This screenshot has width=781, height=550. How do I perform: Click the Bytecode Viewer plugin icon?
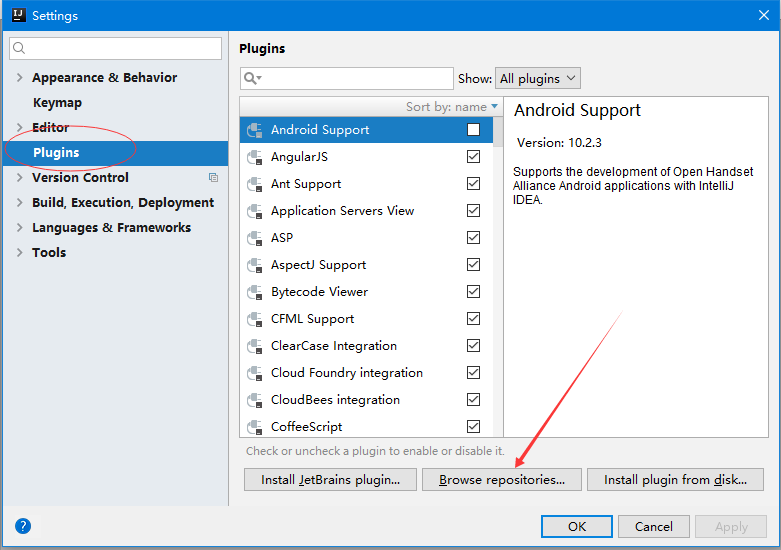[254, 292]
